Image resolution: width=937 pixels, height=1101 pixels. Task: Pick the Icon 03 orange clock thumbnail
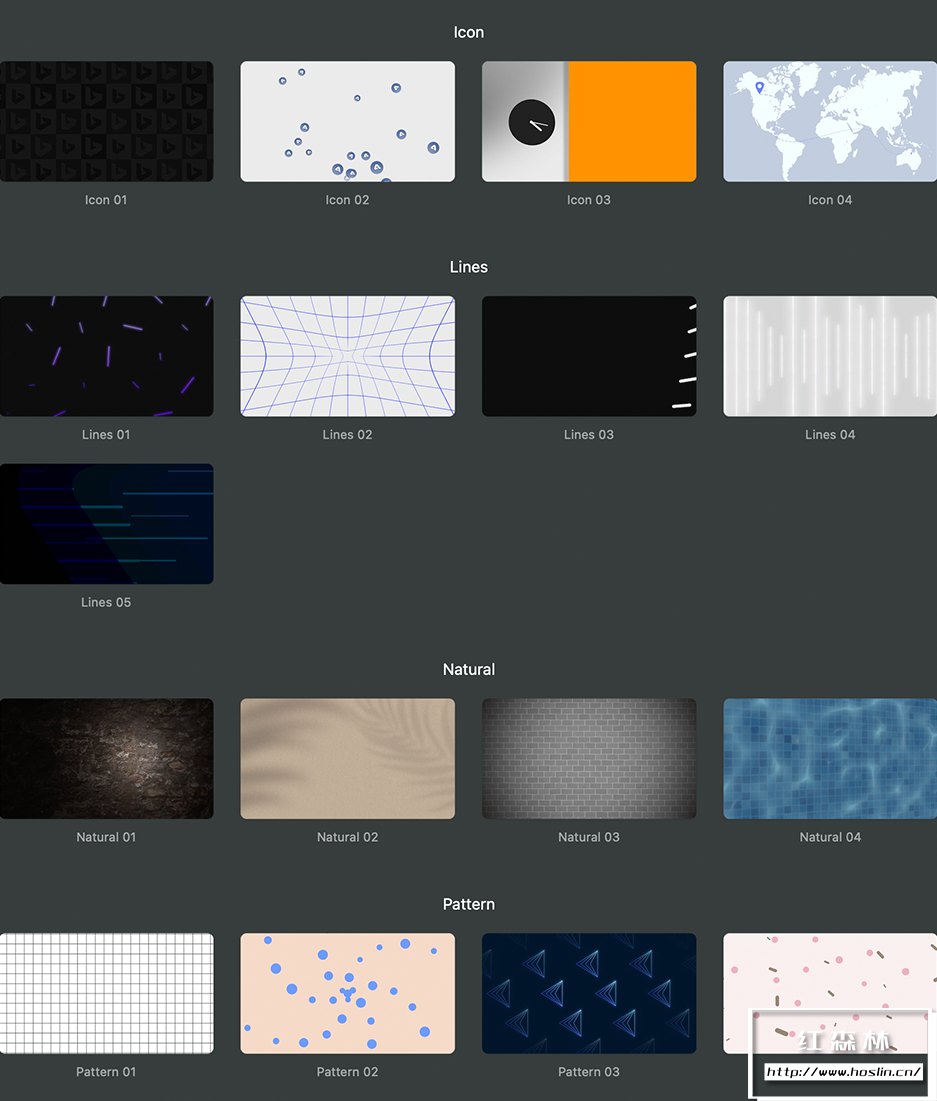(589, 121)
